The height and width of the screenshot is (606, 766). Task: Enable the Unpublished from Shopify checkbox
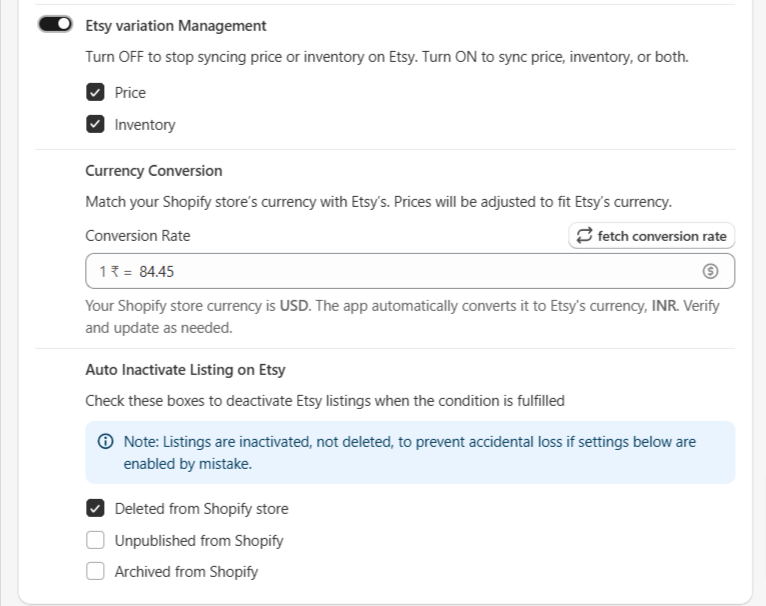pyautogui.click(x=95, y=540)
